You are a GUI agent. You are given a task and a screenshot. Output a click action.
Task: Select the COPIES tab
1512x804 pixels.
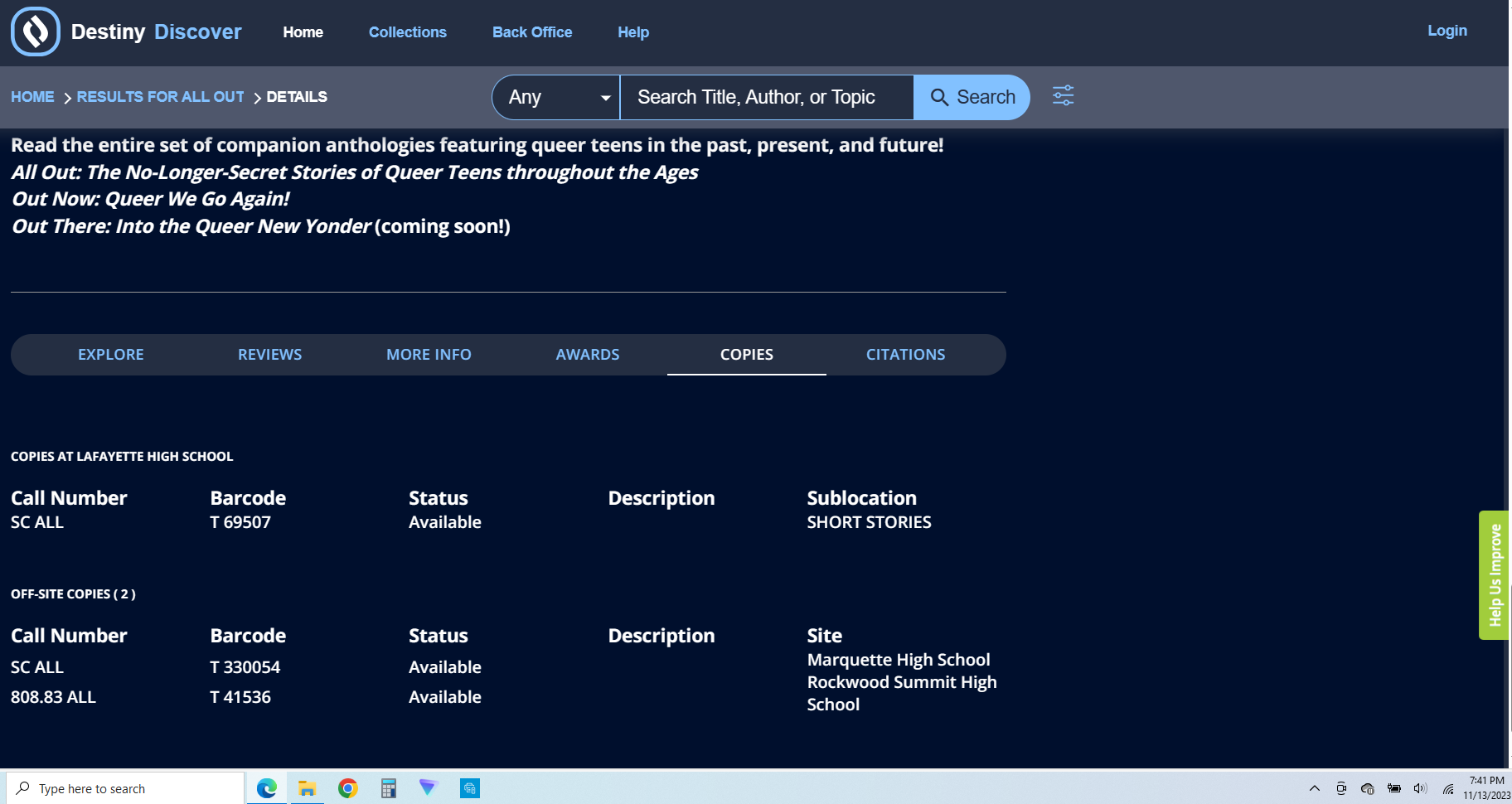click(747, 355)
